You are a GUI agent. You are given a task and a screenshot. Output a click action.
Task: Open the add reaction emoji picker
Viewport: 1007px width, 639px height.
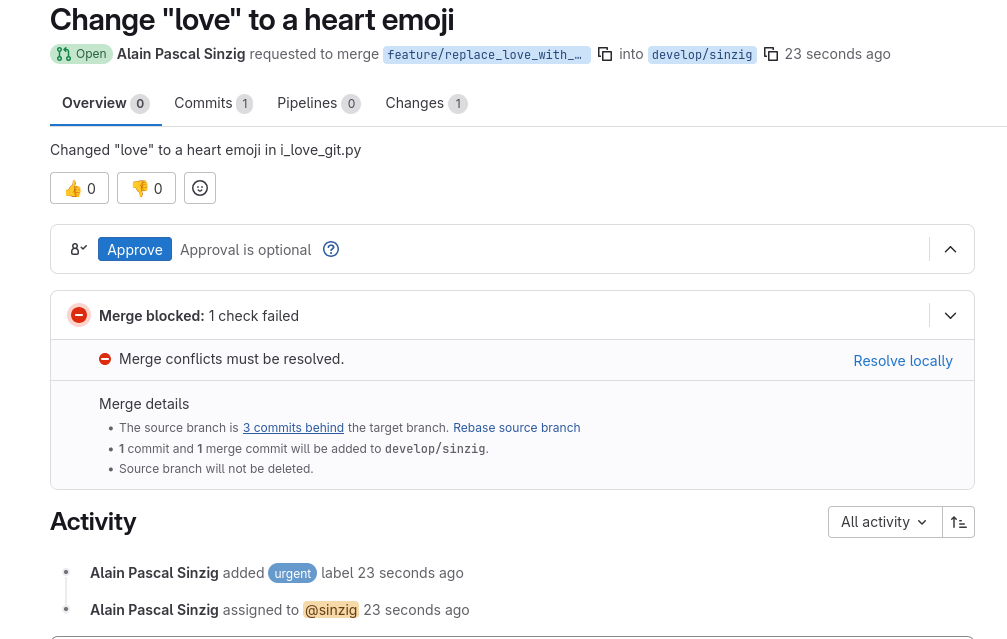coord(200,188)
